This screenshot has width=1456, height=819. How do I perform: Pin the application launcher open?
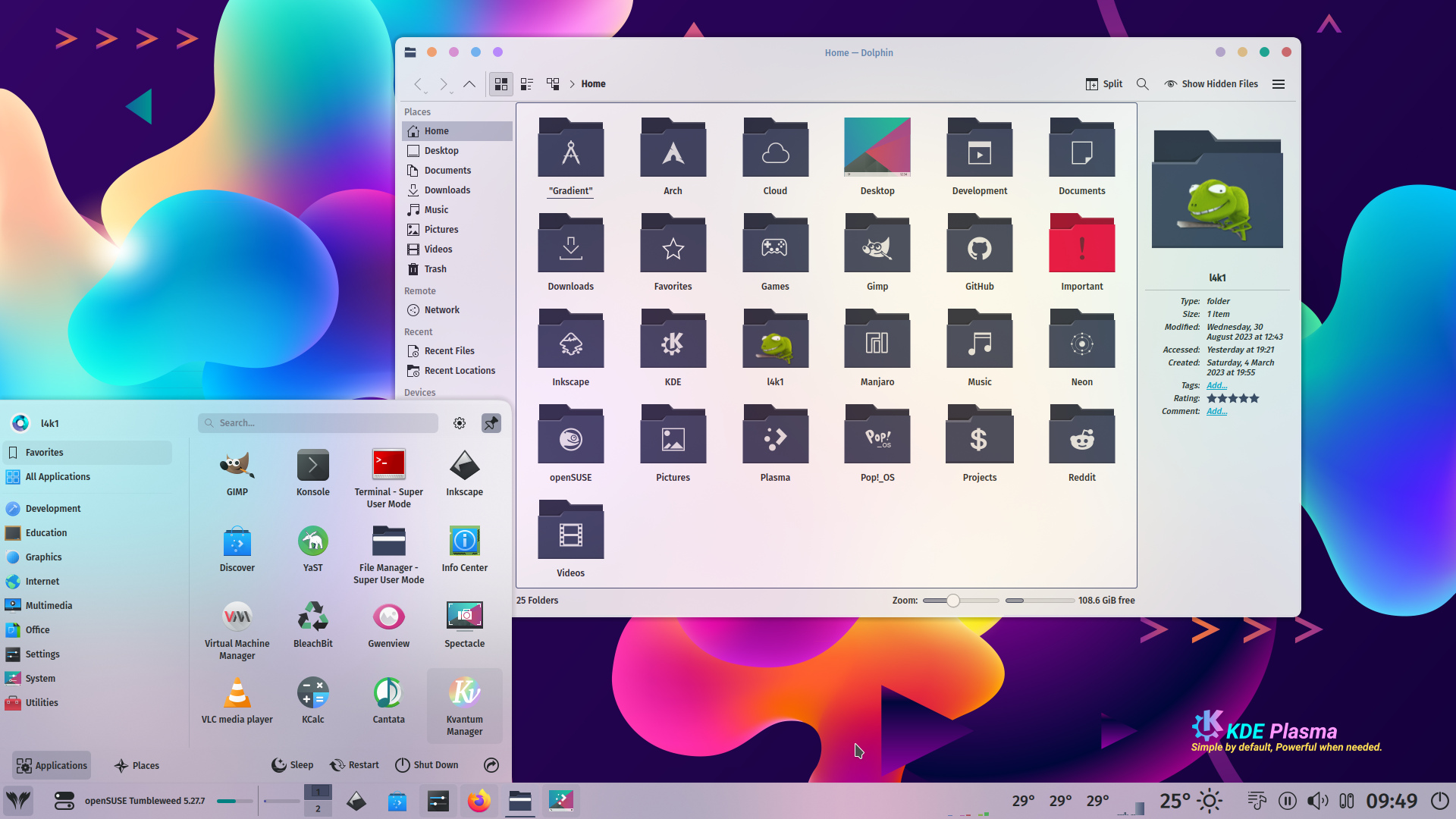tap(491, 422)
